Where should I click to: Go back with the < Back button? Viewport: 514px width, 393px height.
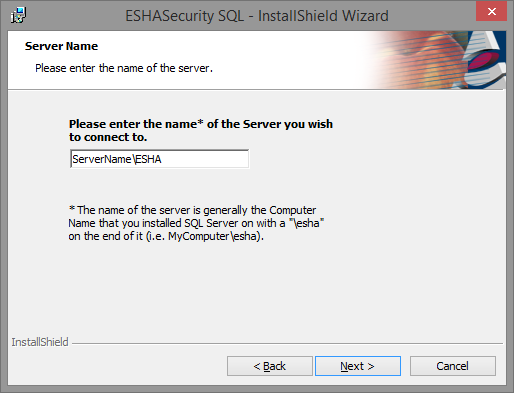pos(270,366)
